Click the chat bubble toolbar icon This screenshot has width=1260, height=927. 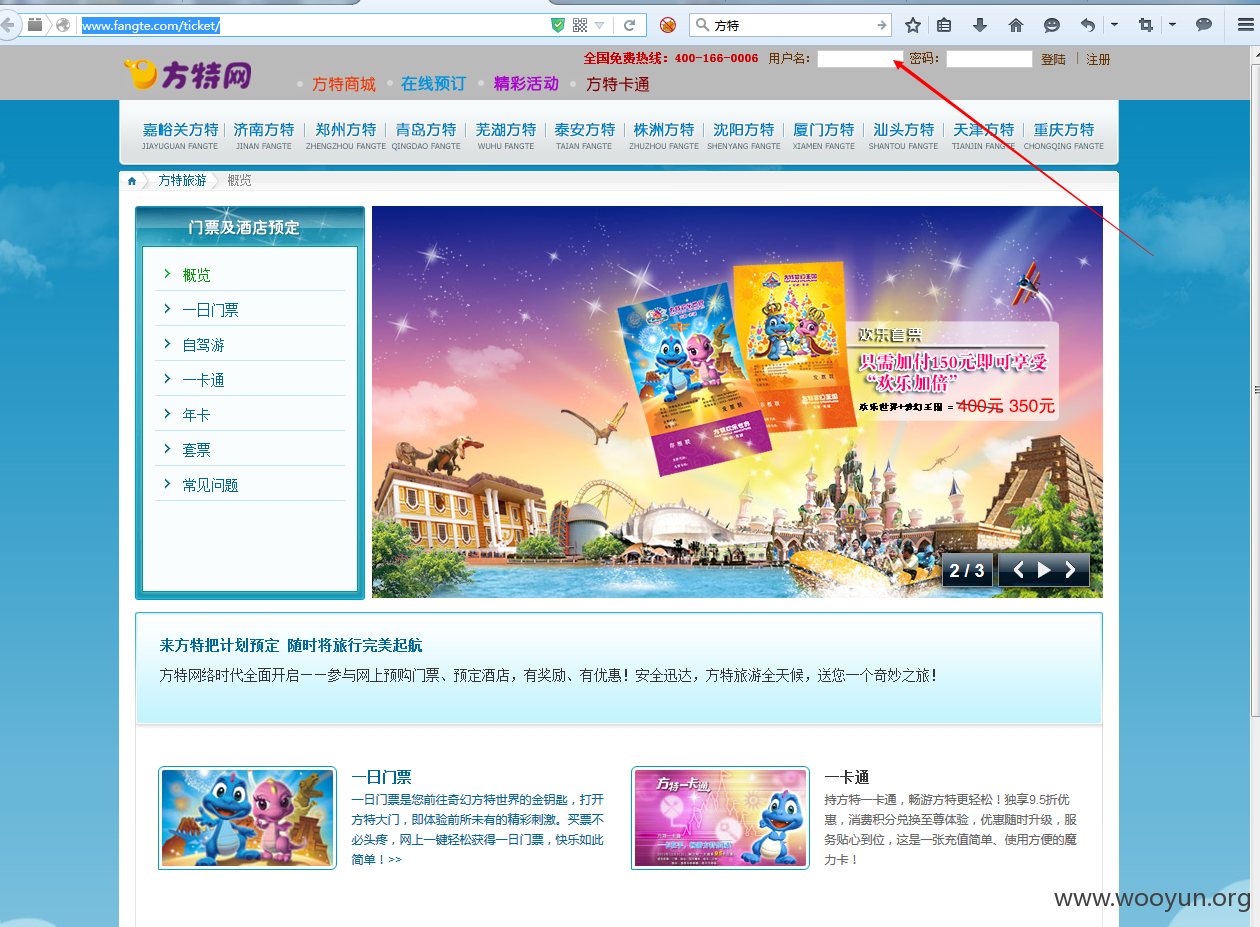pos(1204,25)
